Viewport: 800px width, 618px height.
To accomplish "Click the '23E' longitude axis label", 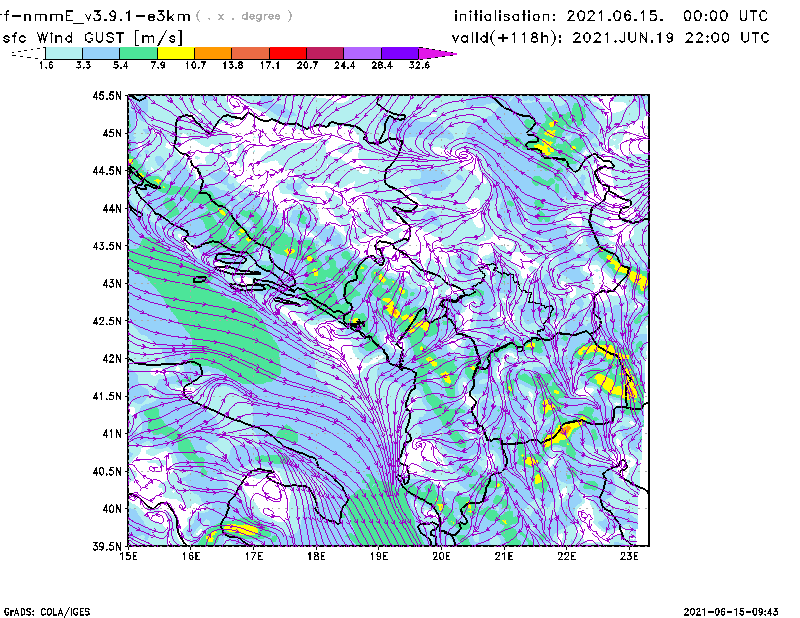I will [629, 556].
